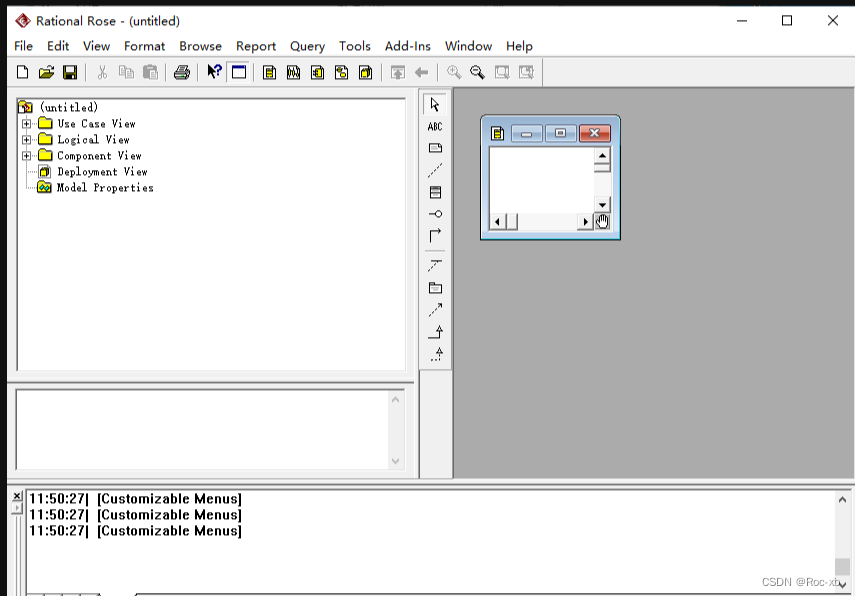Screen dimensions: 855x596
Task: Click the Zoom In magnifier icon
Action: click(454, 72)
